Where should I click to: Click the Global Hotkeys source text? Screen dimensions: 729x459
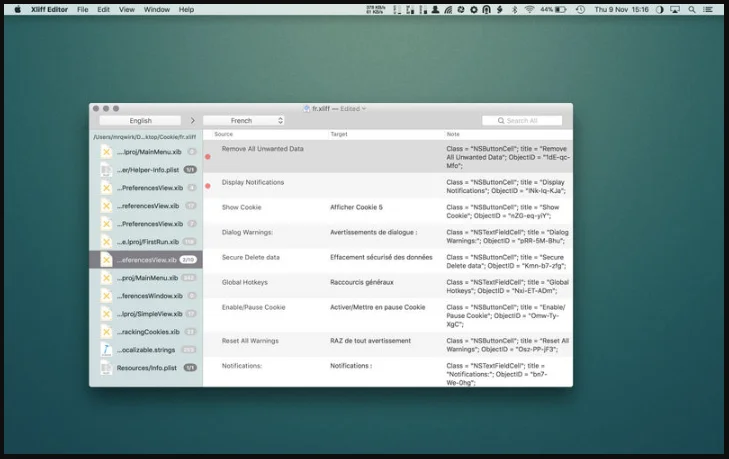245,282
